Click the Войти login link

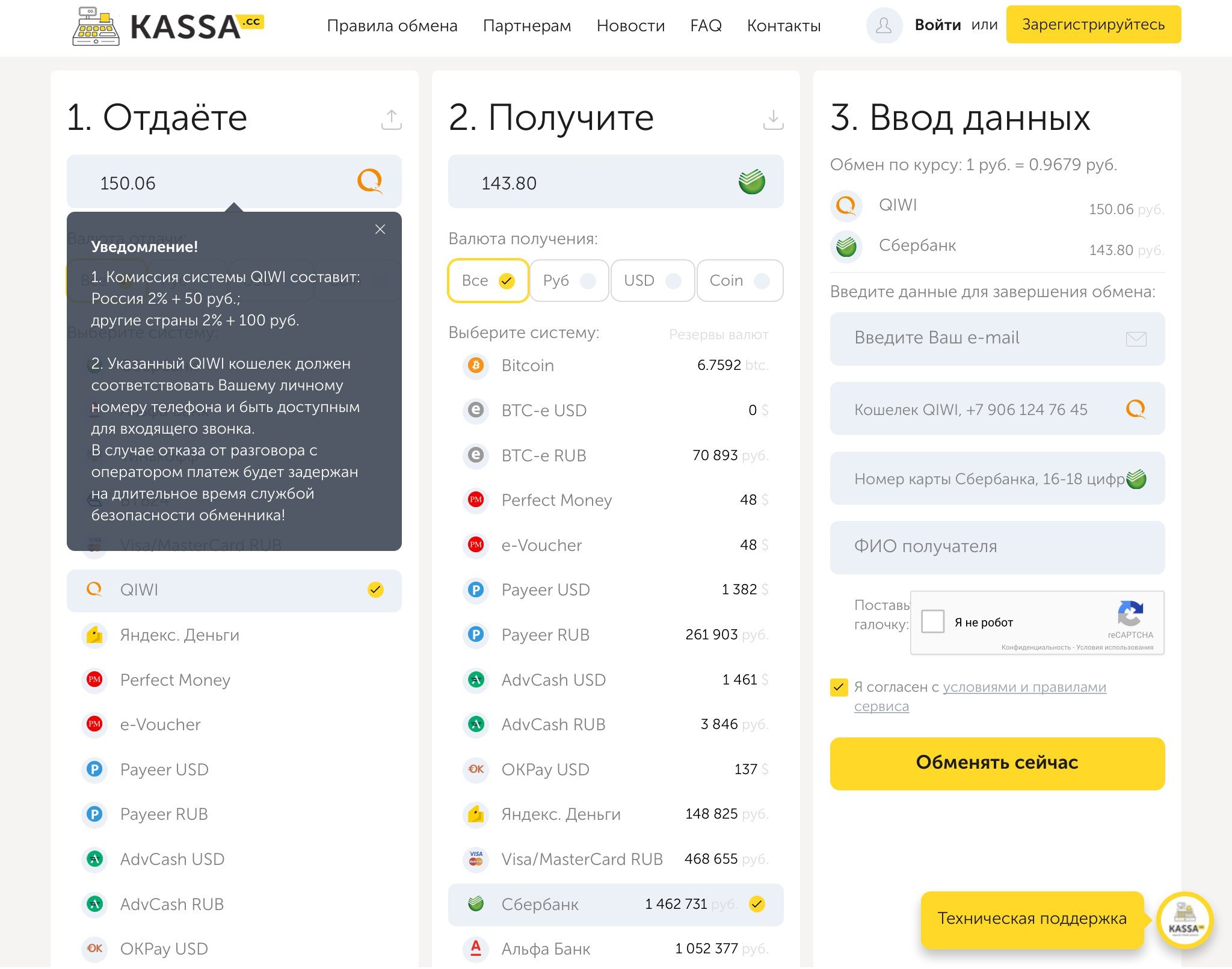tap(938, 25)
